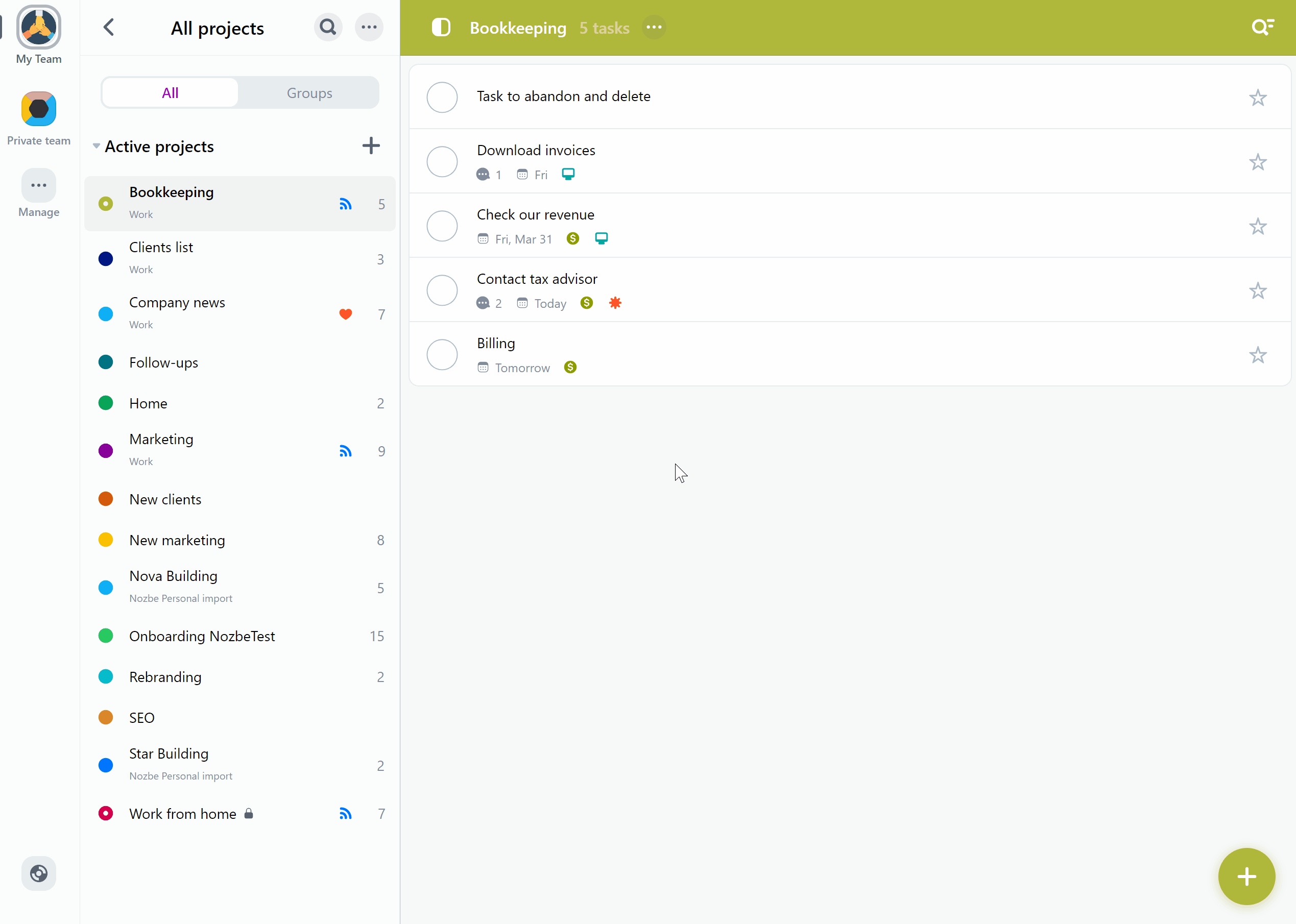Click the Today due date label
The height and width of the screenshot is (924, 1296).
click(x=550, y=303)
